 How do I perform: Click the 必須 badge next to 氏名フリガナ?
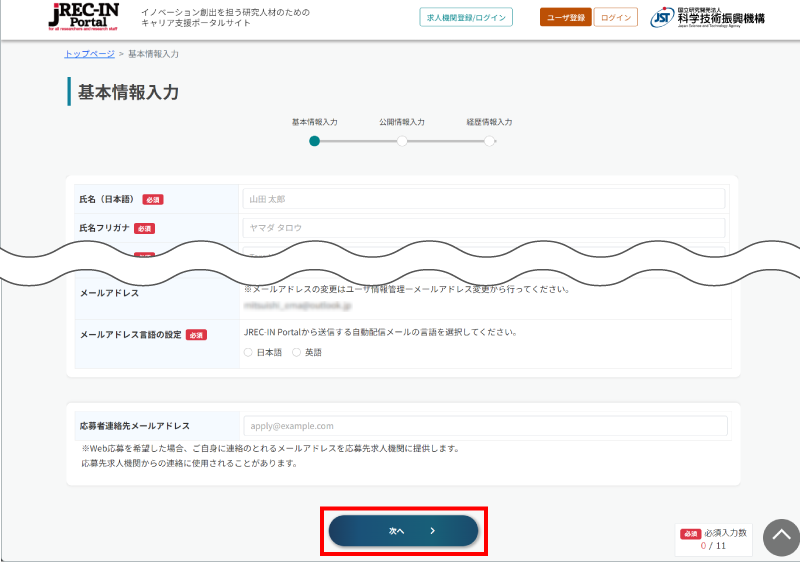pos(144,228)
